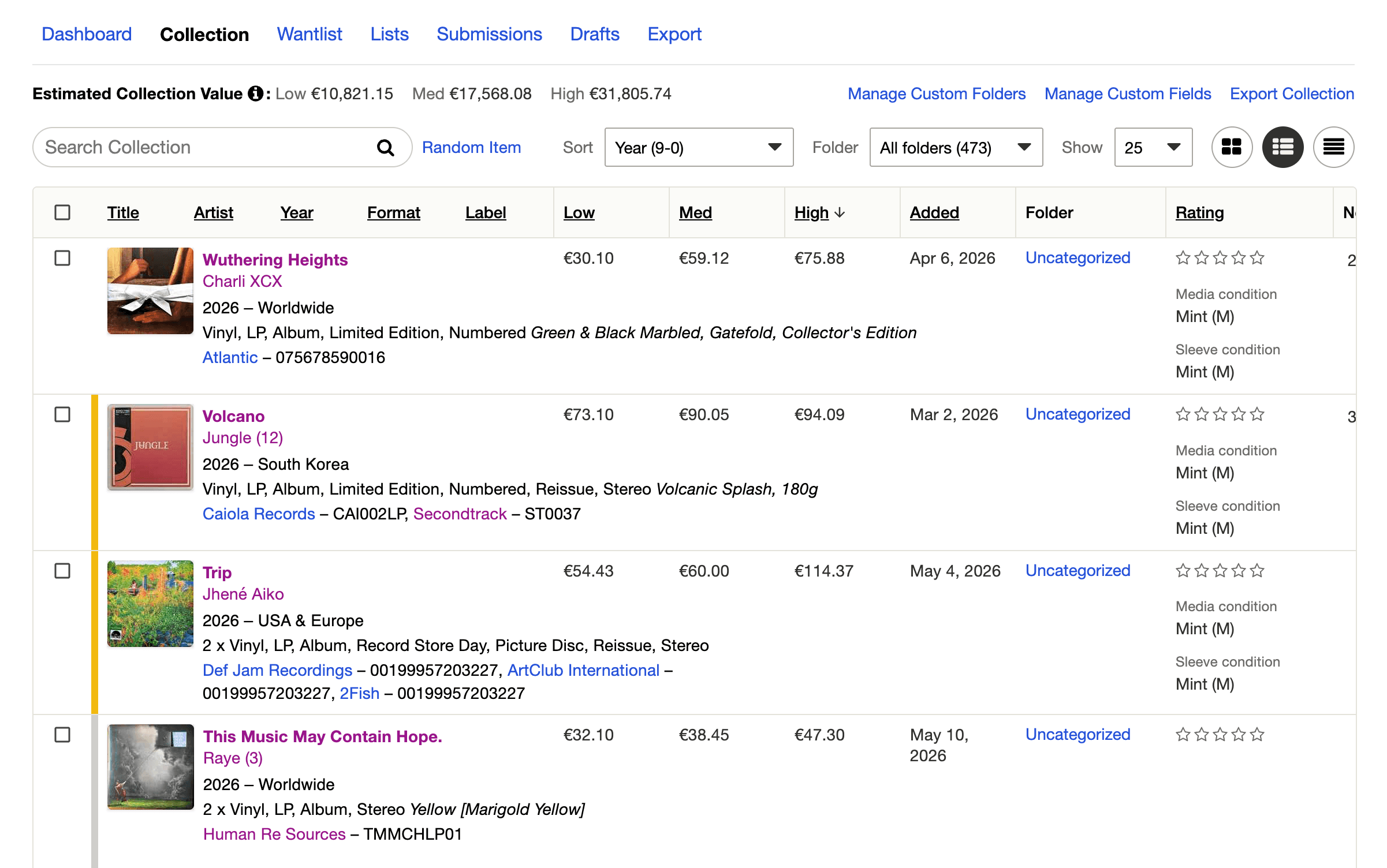The width and height of the screenshot is (1387, 868).
Task: Open the Submissions tab
Action: click(x=489, y=34)
